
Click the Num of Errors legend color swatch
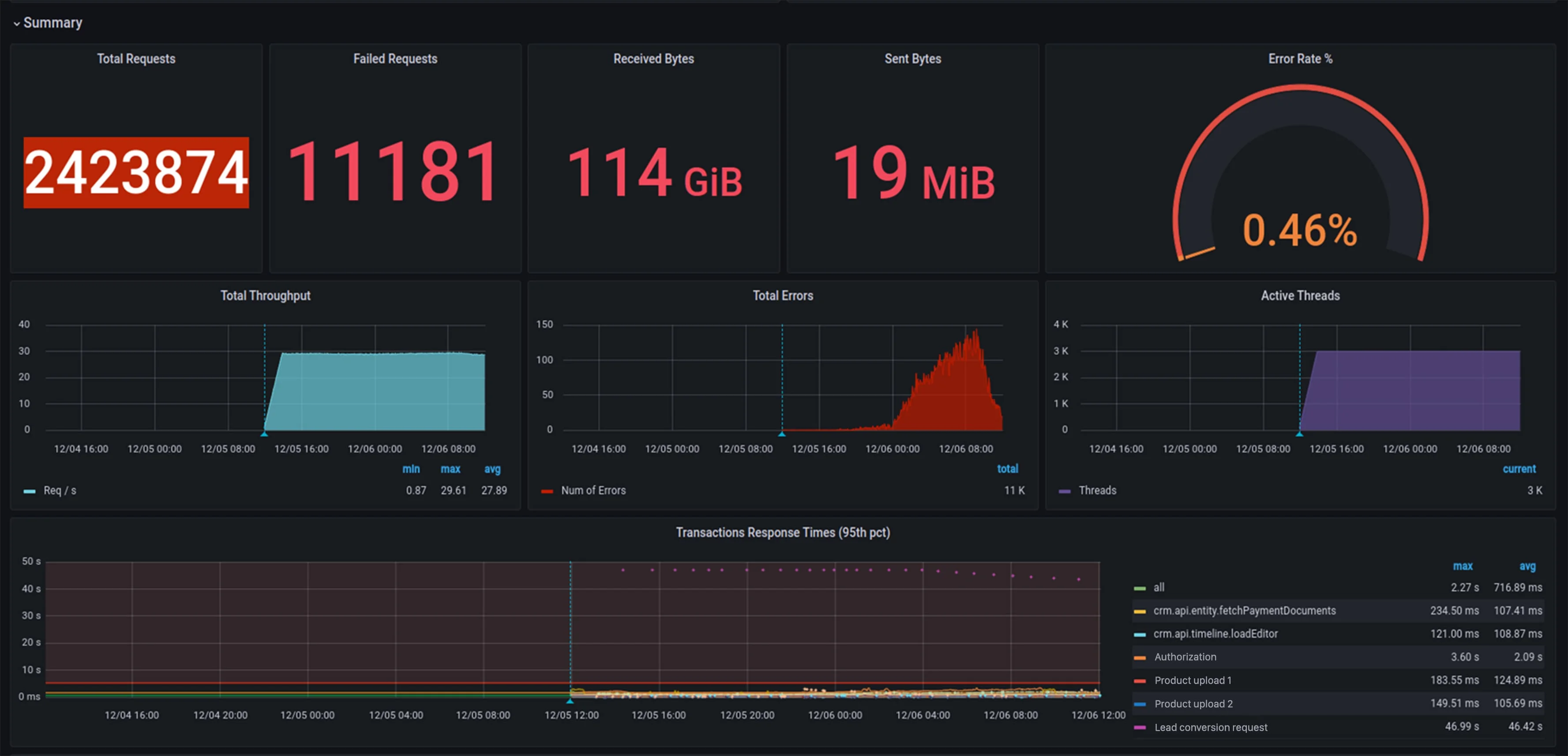coord(547,491)
